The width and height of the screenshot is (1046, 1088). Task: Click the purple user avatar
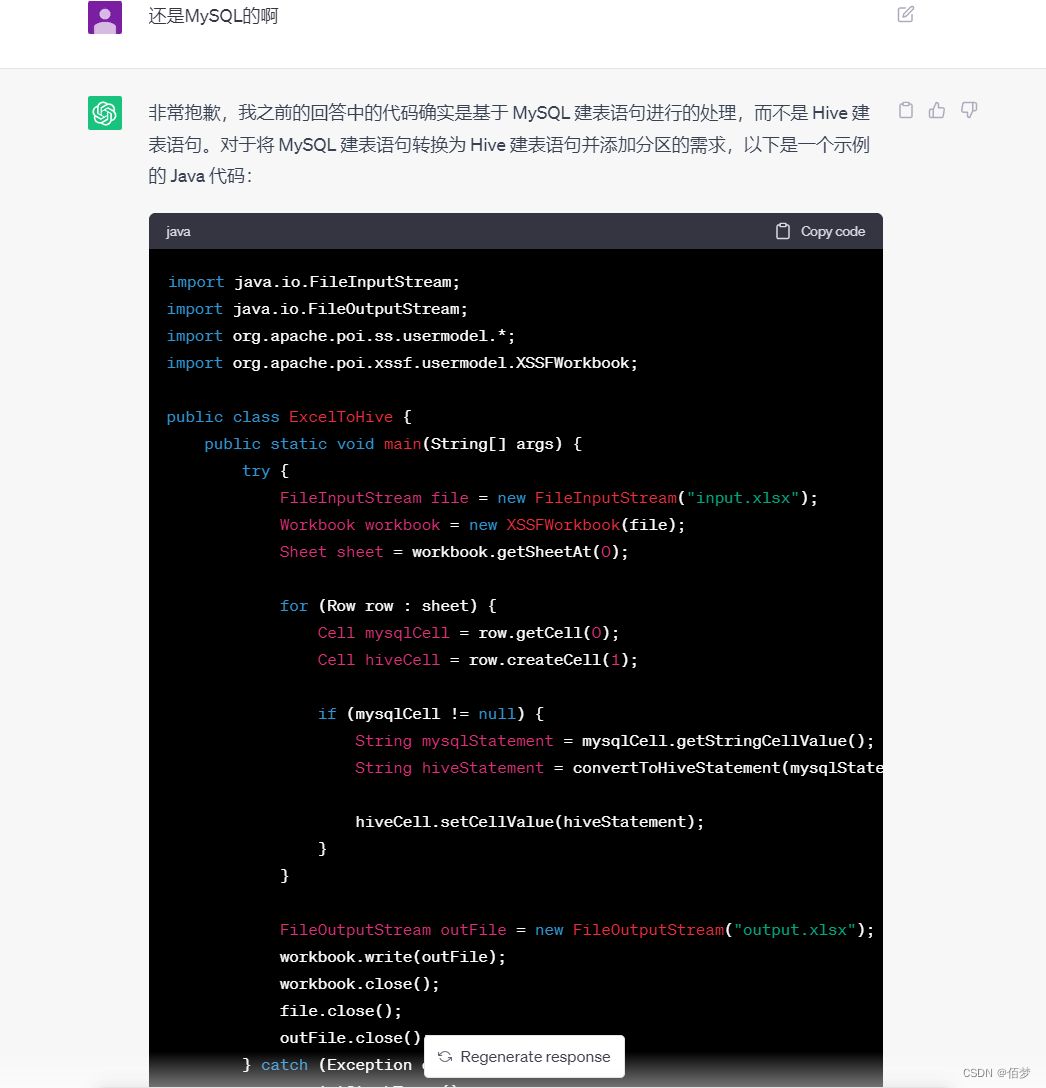point(105,17)
